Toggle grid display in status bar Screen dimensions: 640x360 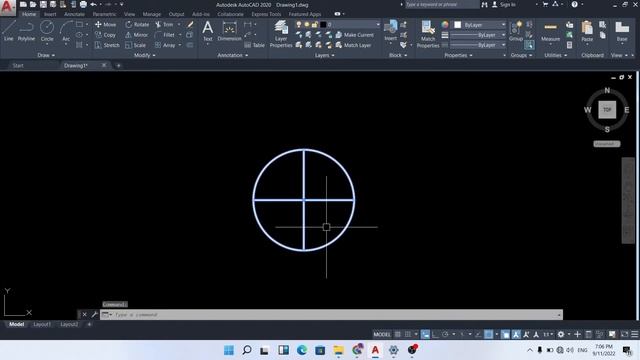click(x=398, y=334)
